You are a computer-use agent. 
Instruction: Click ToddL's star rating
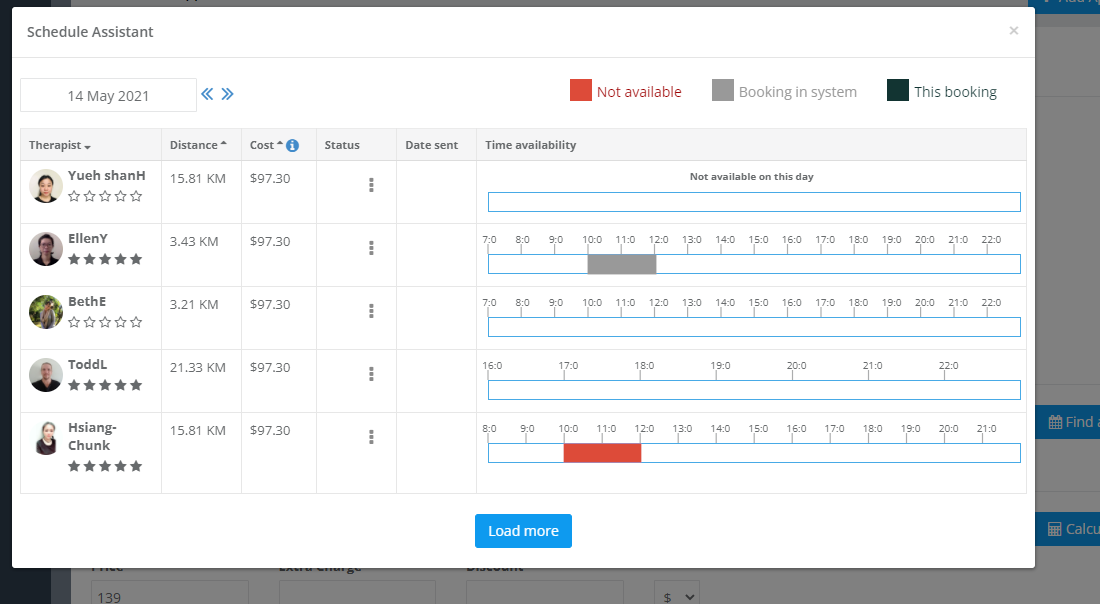tap(105, 385)
